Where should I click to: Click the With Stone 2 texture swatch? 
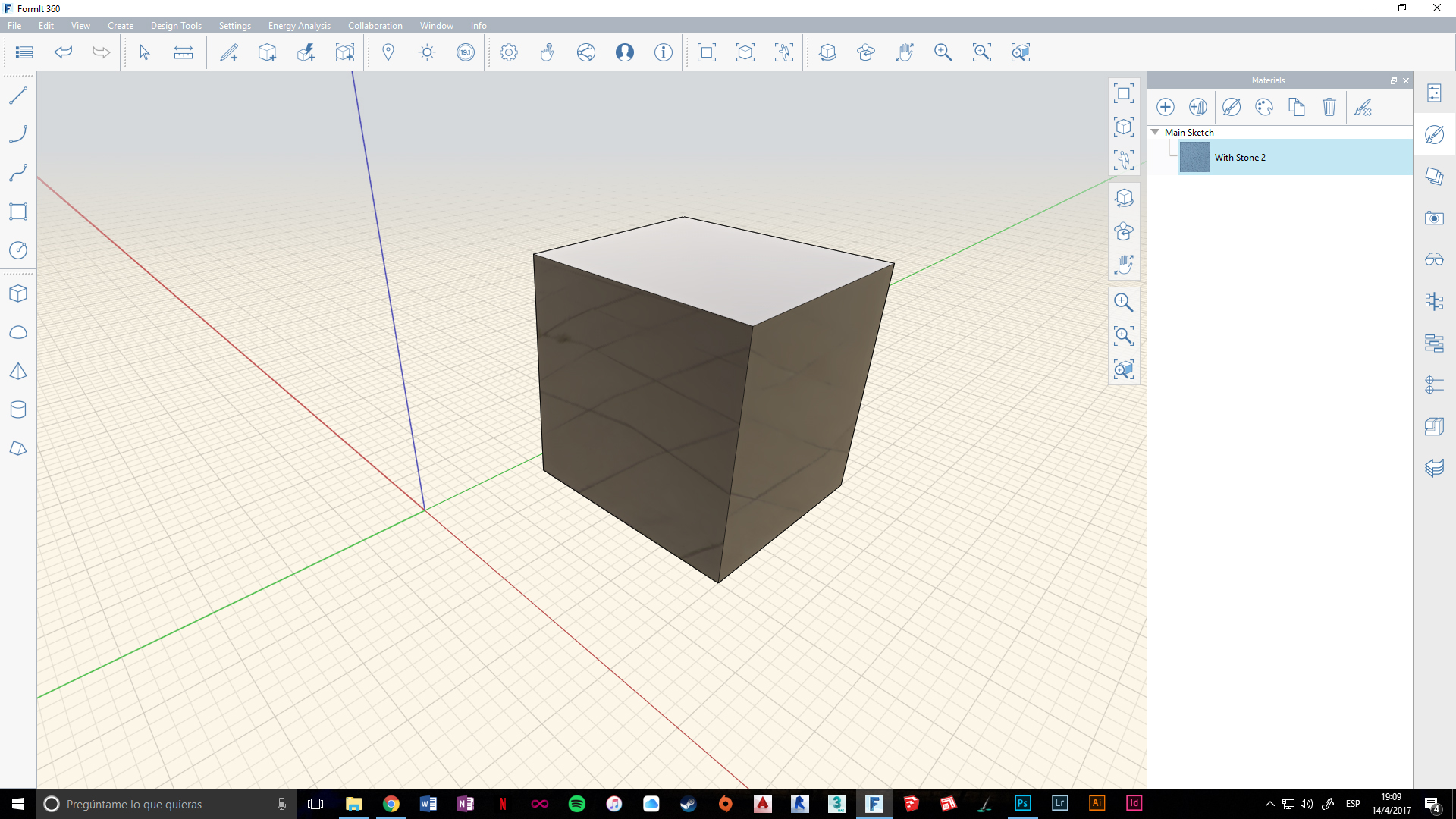coord(1195,157)
